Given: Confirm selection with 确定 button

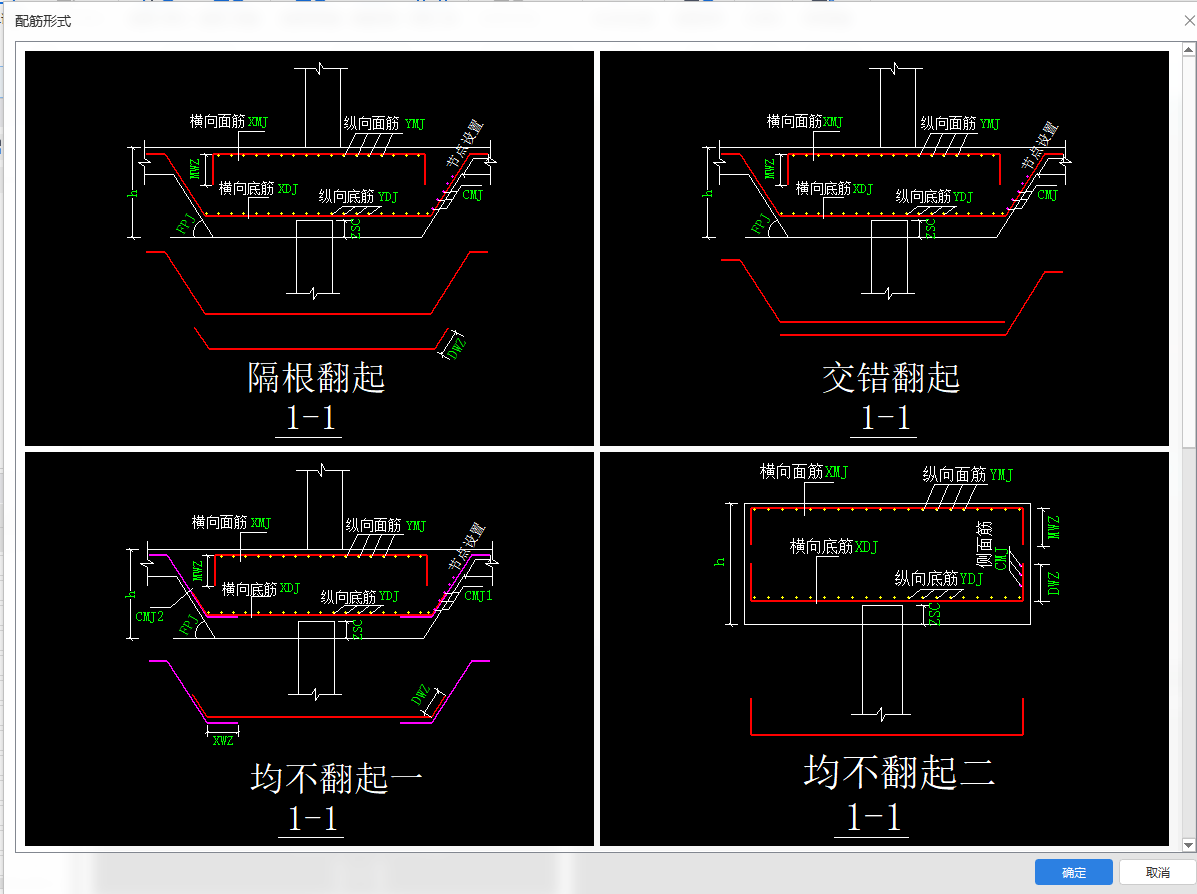Looking at the screenshot, I should (x=1073, y=872).
